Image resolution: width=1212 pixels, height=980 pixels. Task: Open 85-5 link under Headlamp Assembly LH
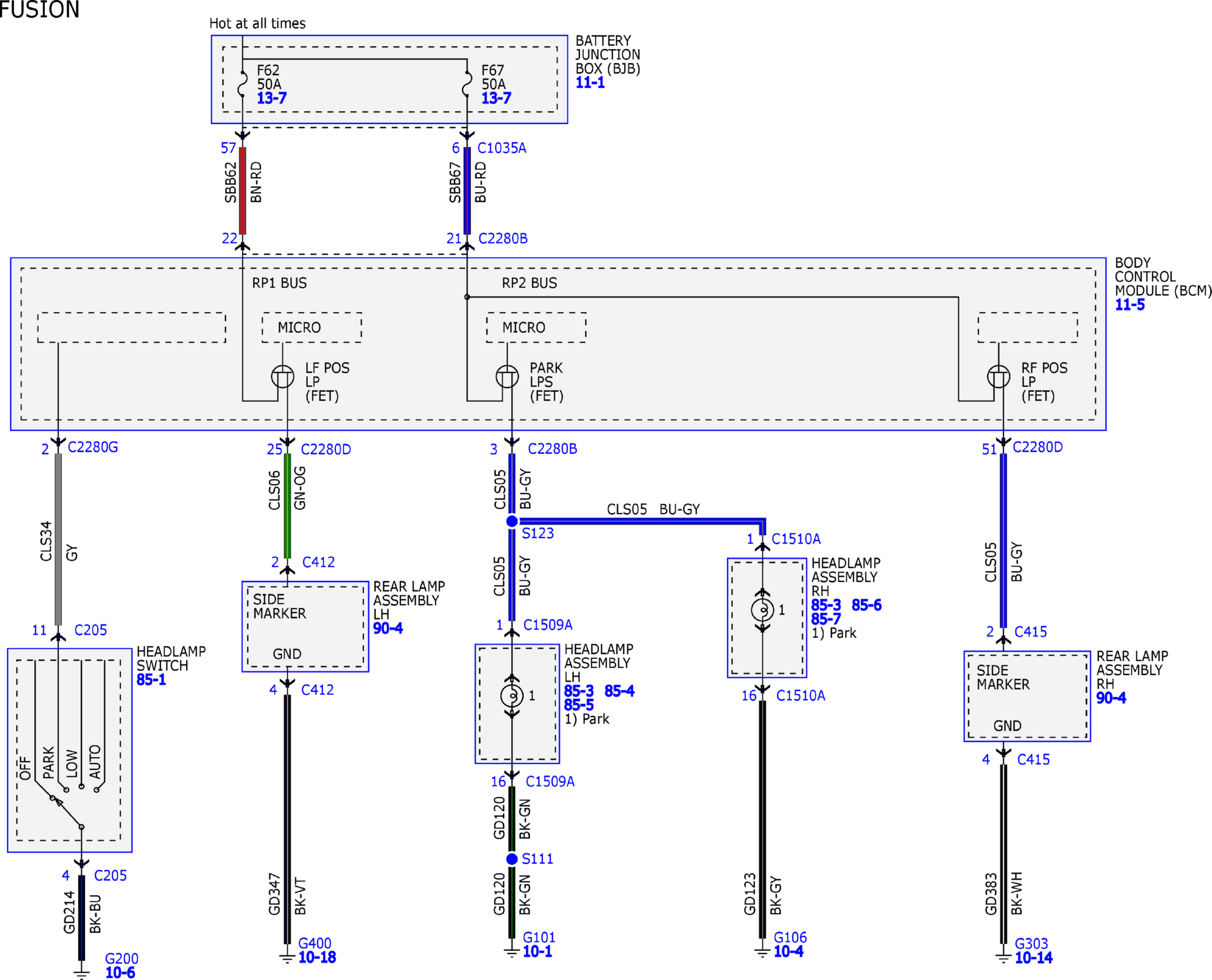click(579, 705)
